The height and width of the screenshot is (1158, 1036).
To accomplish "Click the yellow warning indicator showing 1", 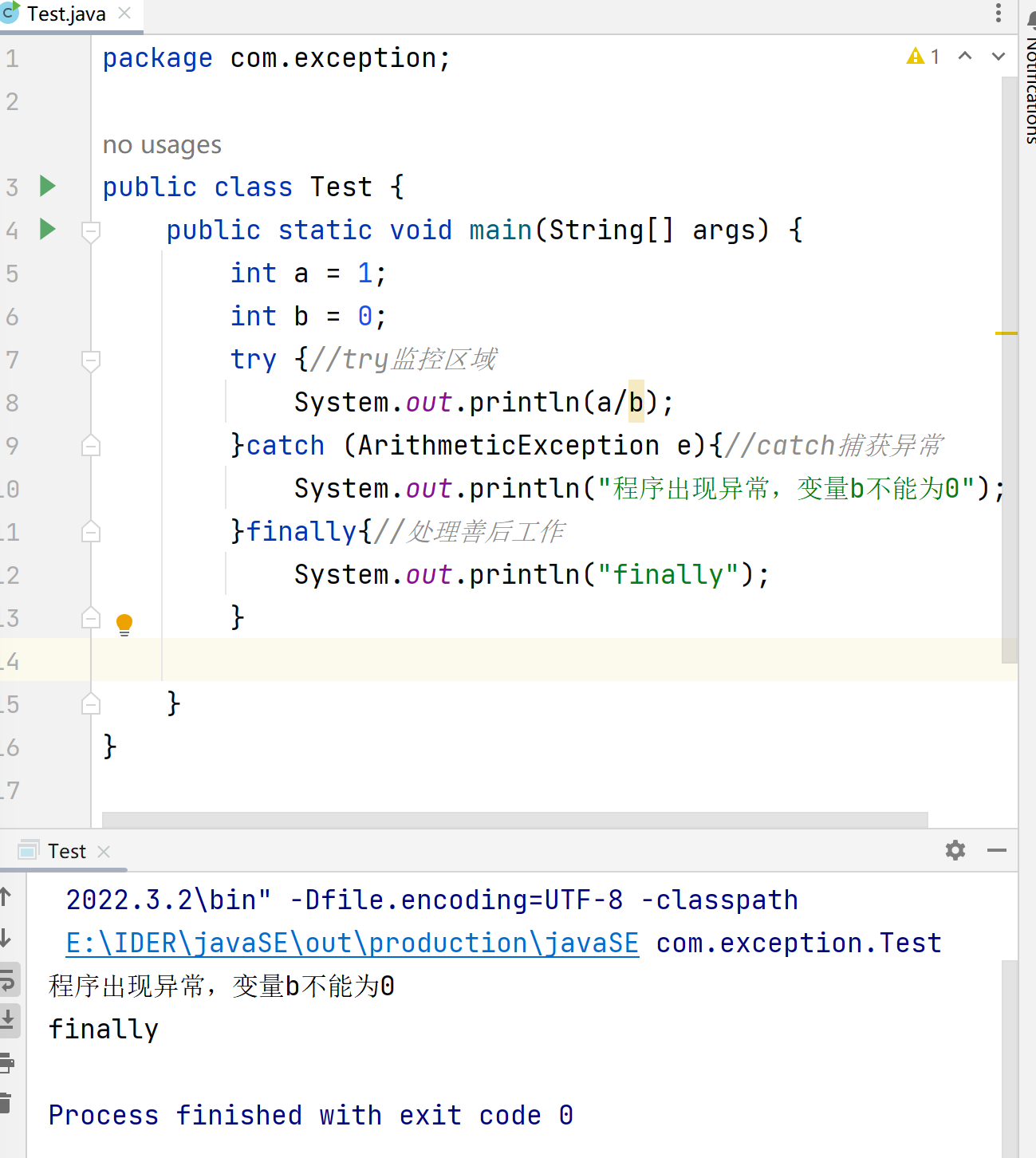I will (x=924, y=57).
